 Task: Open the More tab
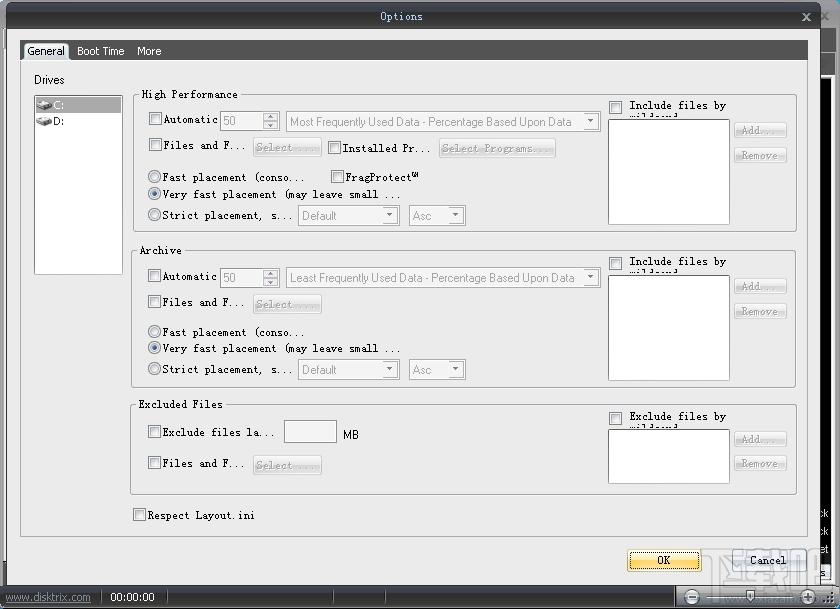coord(149,51)
